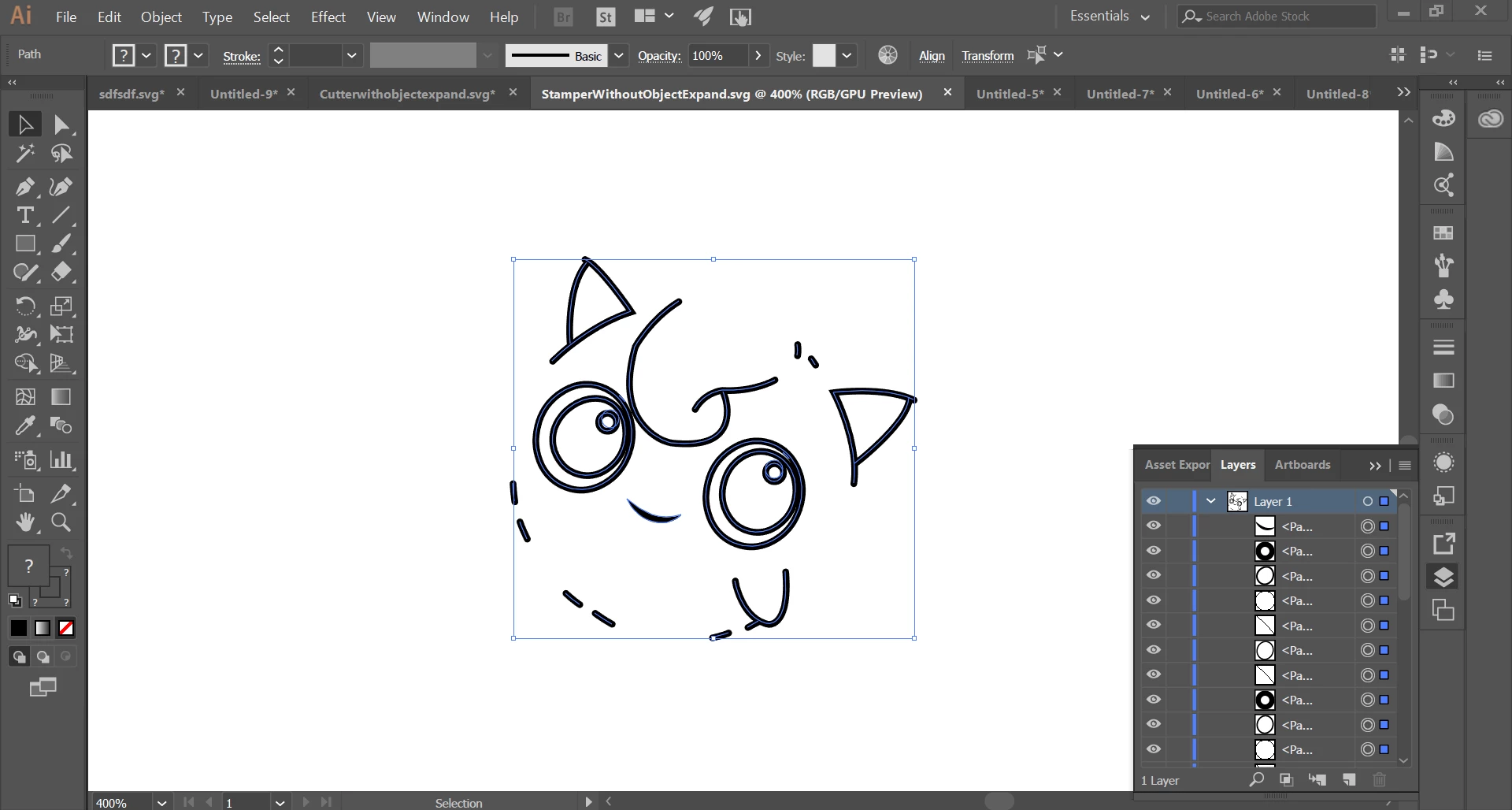The width and height of the screenshot is (1512, 810).
Task: Click the None color swatch button
Action: click(x=66, y=628)
